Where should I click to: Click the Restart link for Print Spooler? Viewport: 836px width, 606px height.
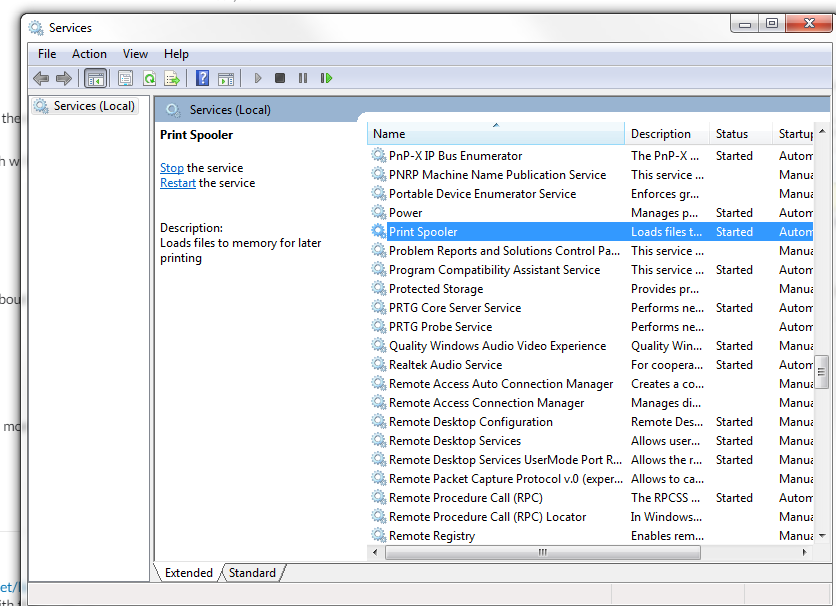click(x=177, y=182)
